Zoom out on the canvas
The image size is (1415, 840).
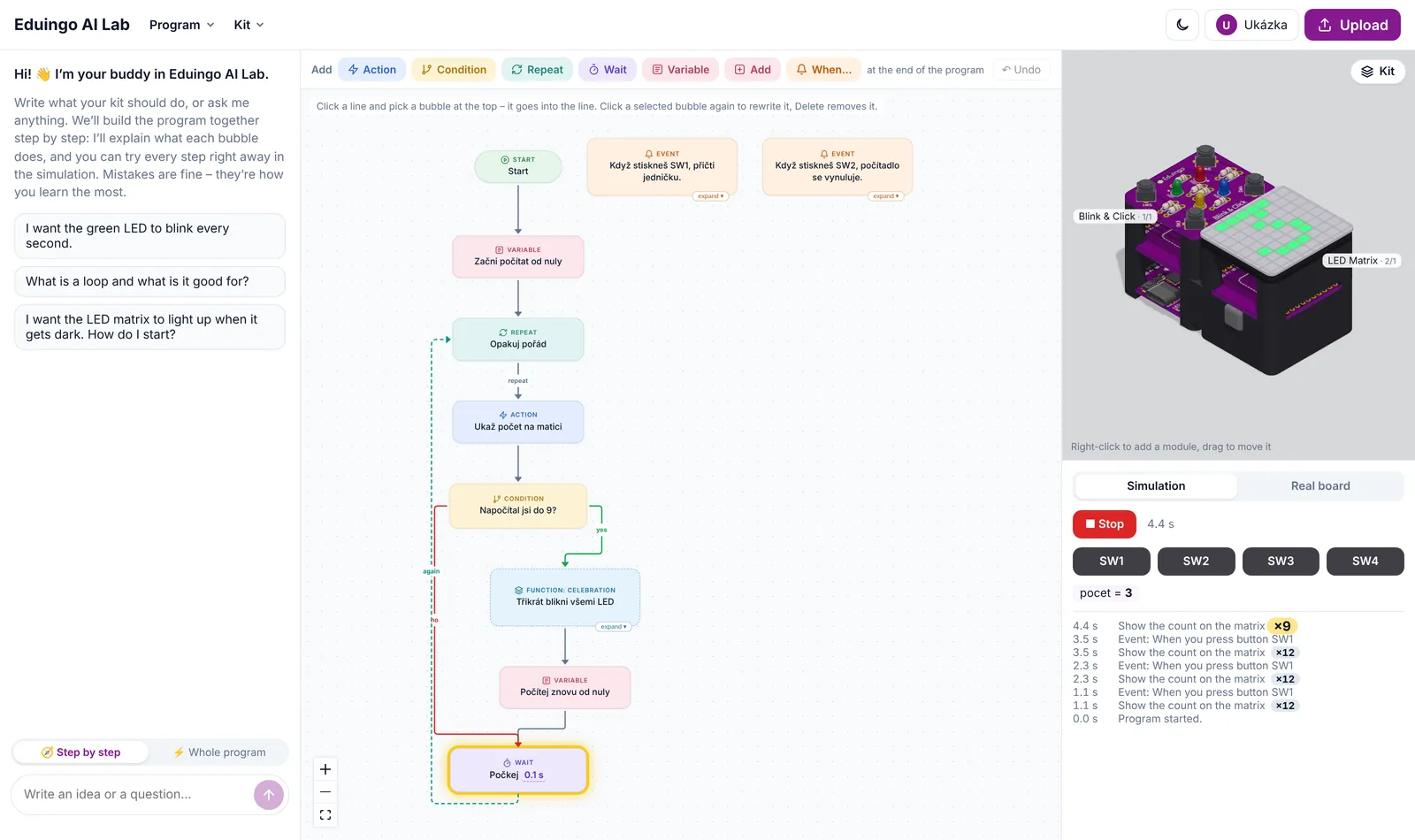[x=325, y=792]
